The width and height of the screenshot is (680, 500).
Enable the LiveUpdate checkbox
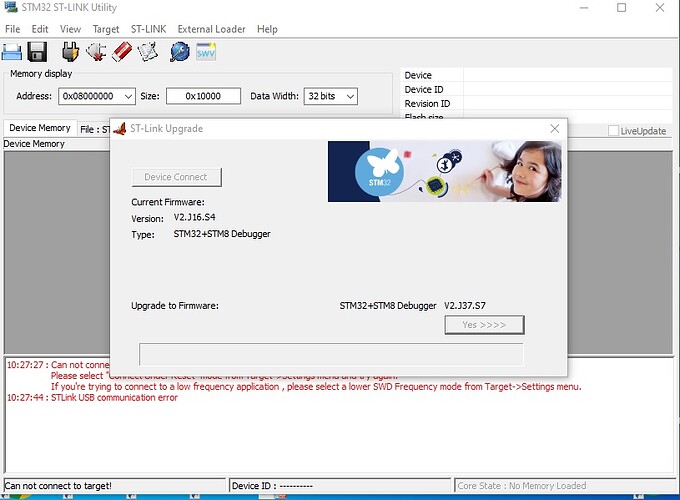(x=614, y=131)
